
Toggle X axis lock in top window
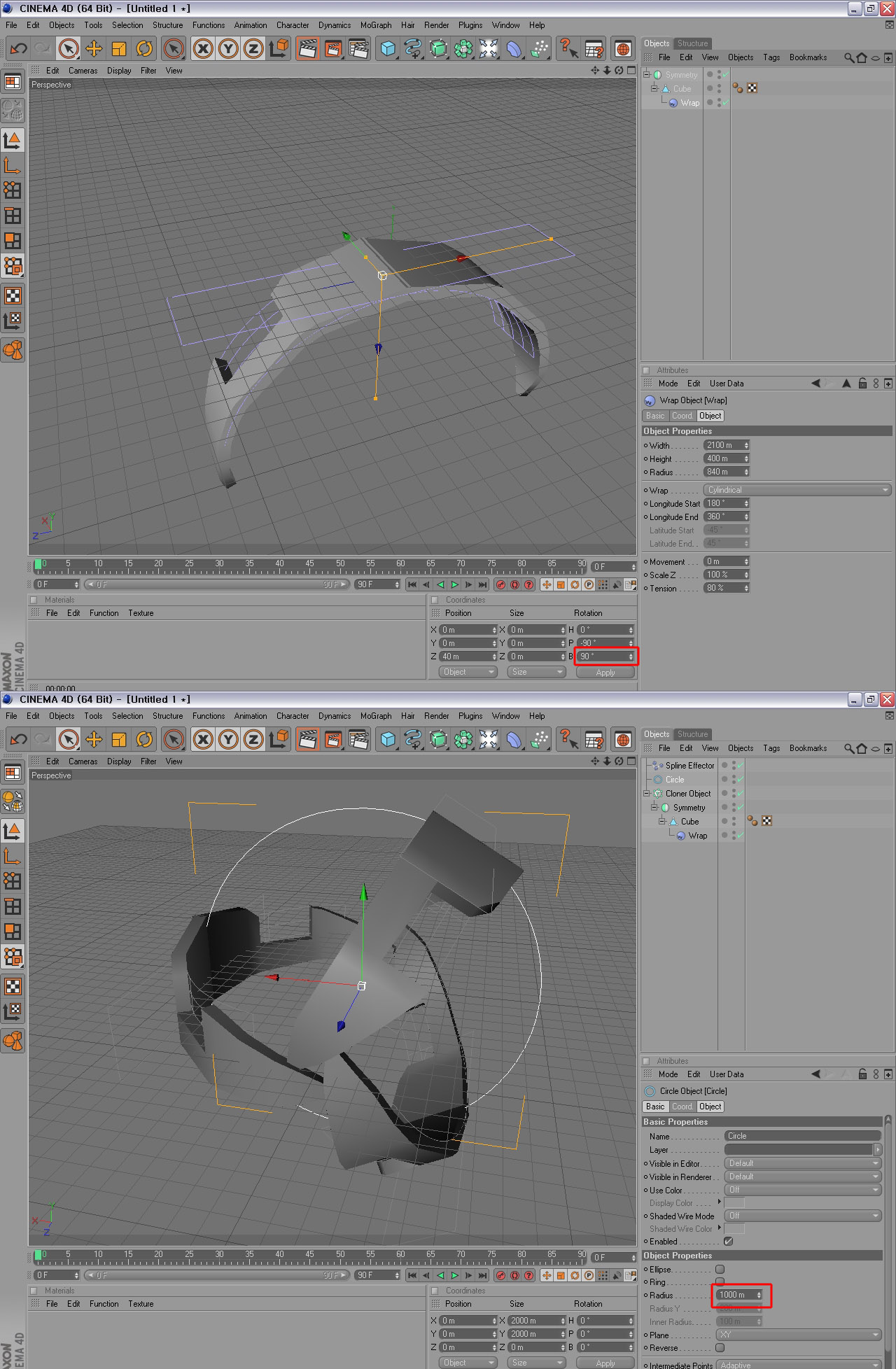click(203, 48)
